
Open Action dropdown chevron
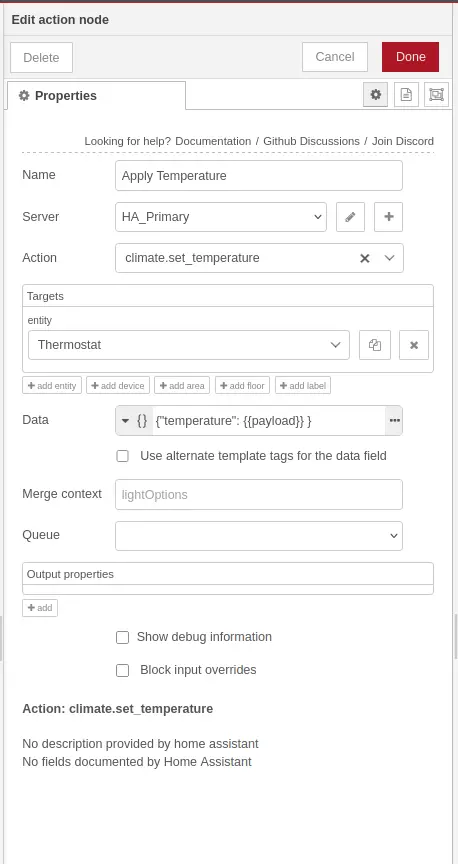coord(390,258)
